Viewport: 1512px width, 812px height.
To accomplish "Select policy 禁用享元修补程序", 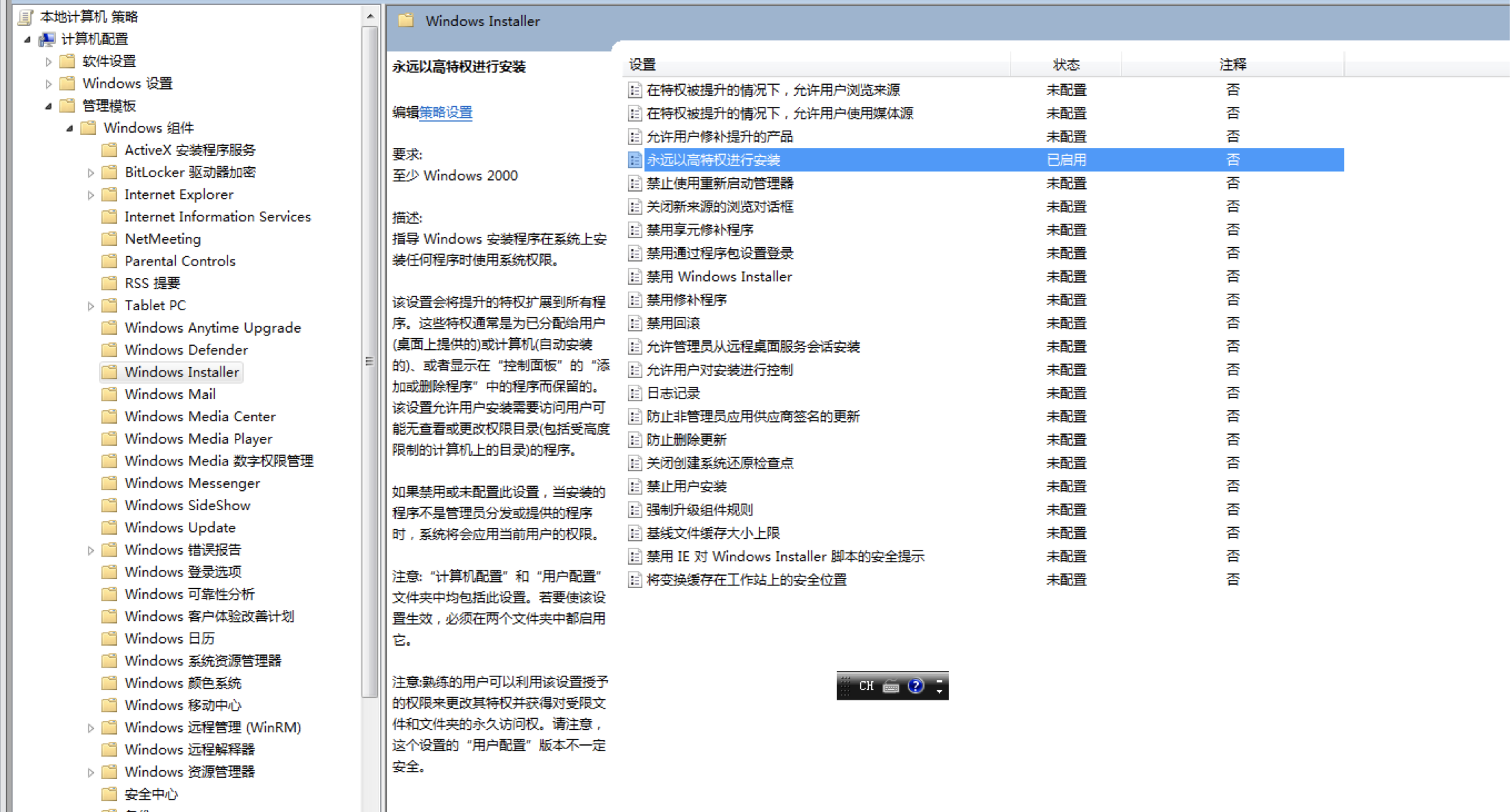I will click(700, 230).
